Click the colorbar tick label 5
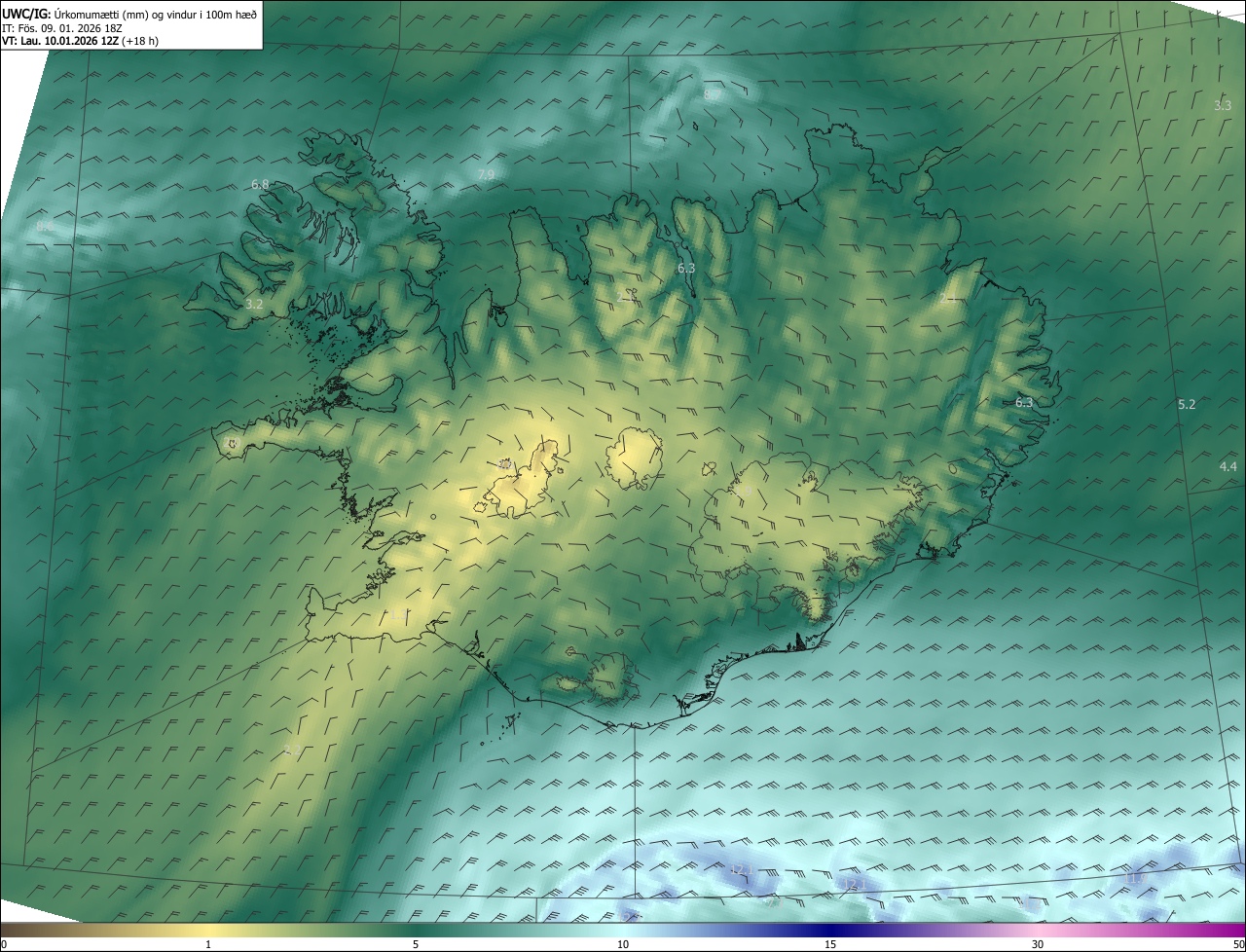The image size is (1246, 952). (x=416, y=945)
